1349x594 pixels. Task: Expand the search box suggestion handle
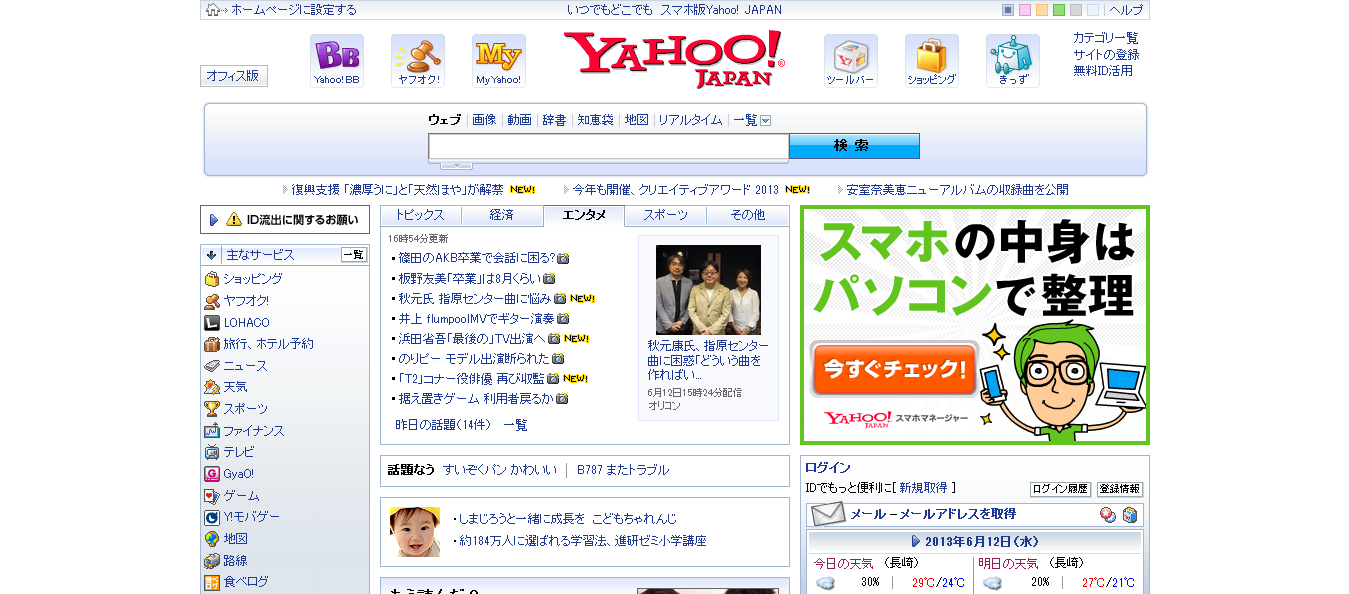[x=456, y=165]
